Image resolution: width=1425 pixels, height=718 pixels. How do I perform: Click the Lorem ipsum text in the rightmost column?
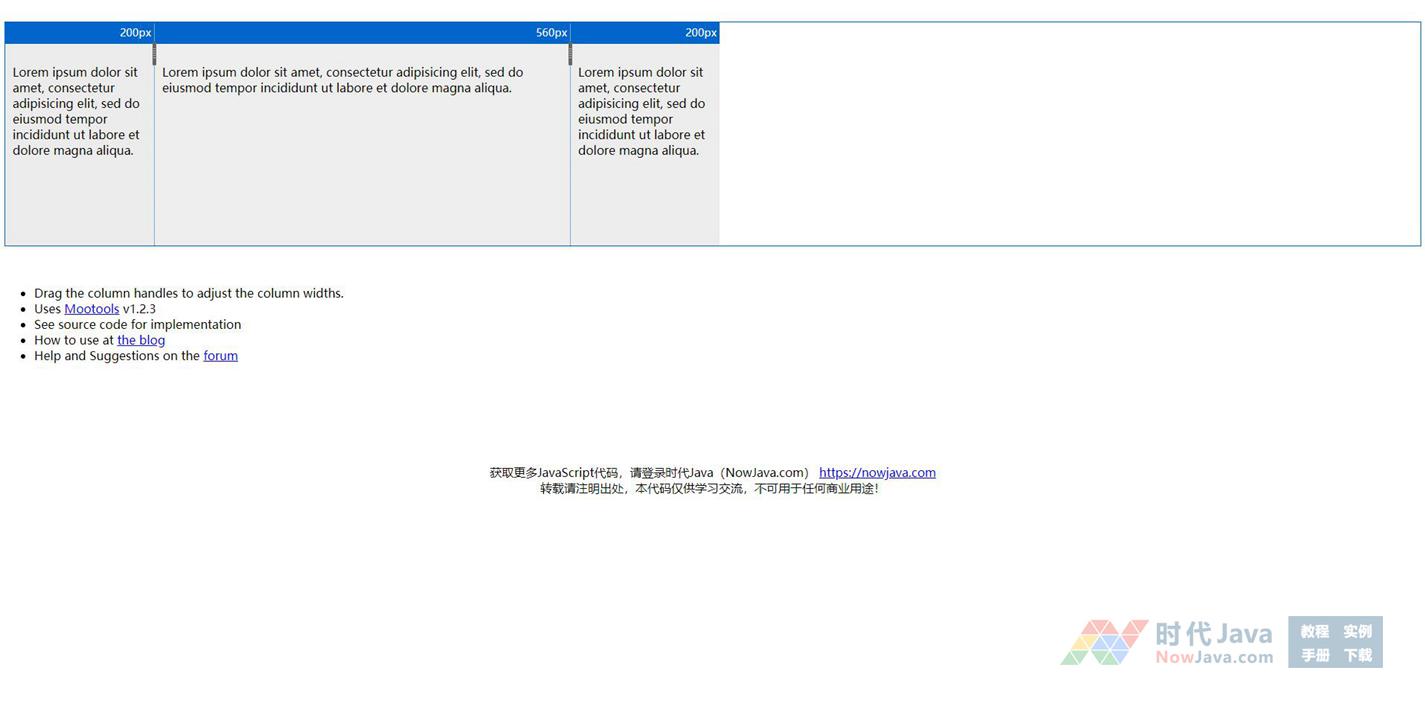tap(641, 111)
